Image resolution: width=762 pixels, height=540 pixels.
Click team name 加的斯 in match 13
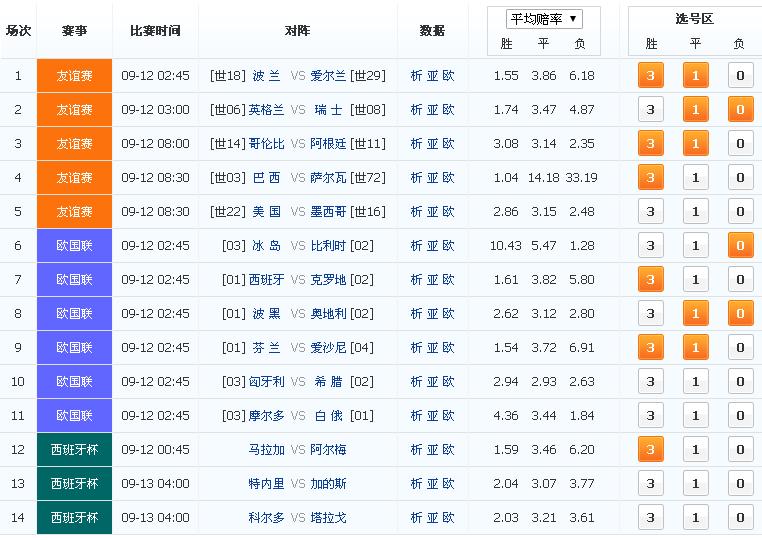328,484
